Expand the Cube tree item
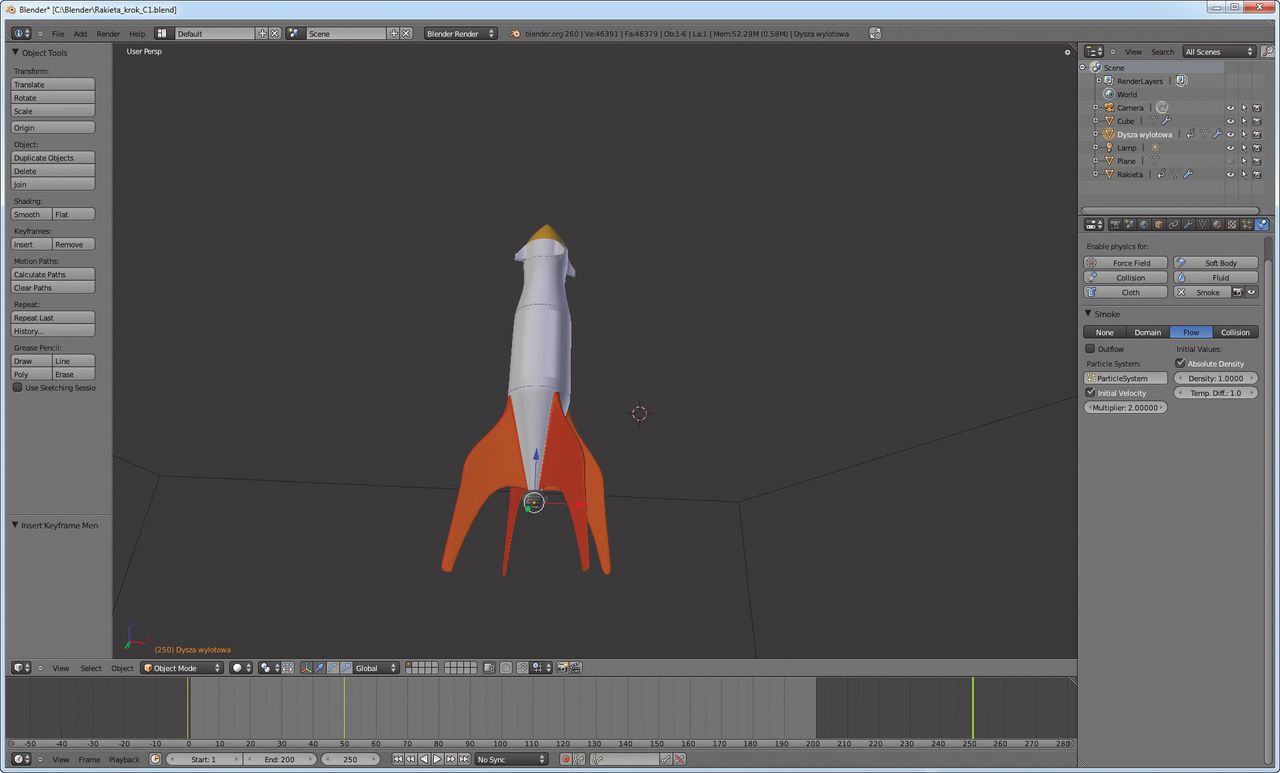1280x773 pixels. [1095, 121]
